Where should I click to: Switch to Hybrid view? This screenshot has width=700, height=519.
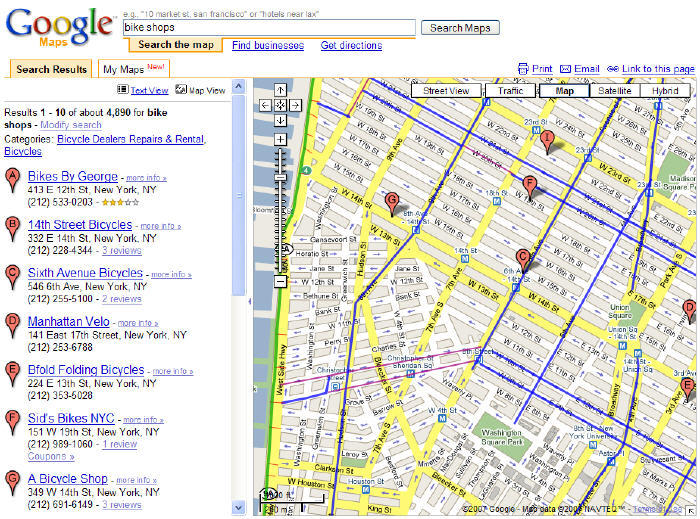665,91
